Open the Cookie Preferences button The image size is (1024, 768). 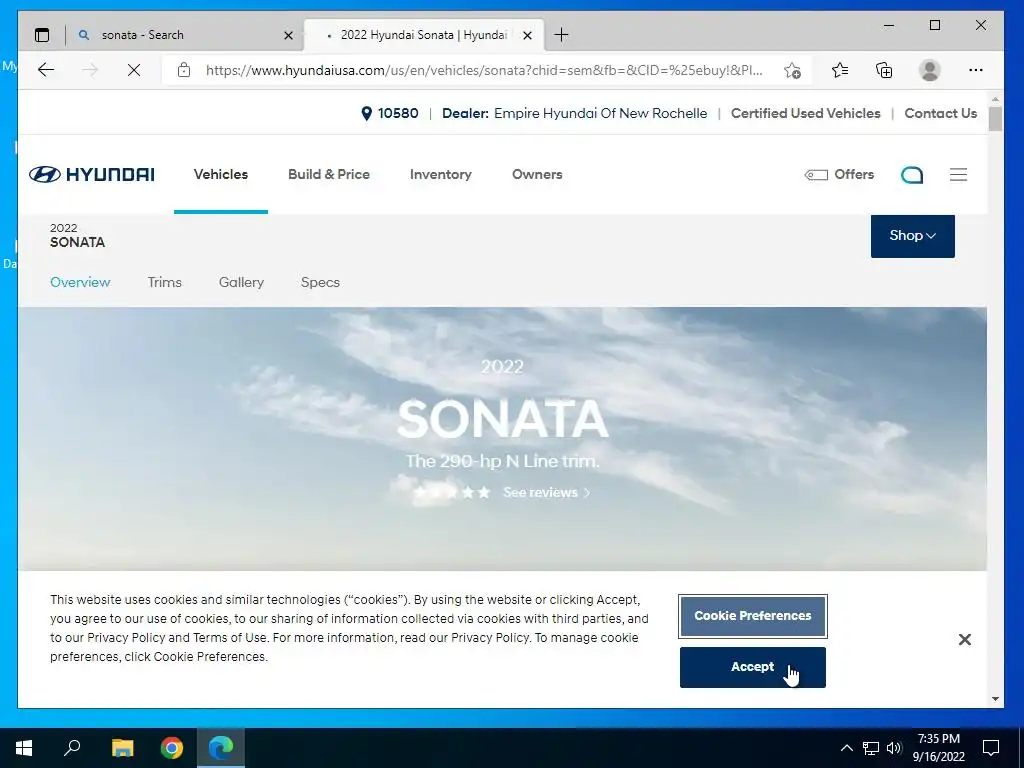click(x=752, y=616)
